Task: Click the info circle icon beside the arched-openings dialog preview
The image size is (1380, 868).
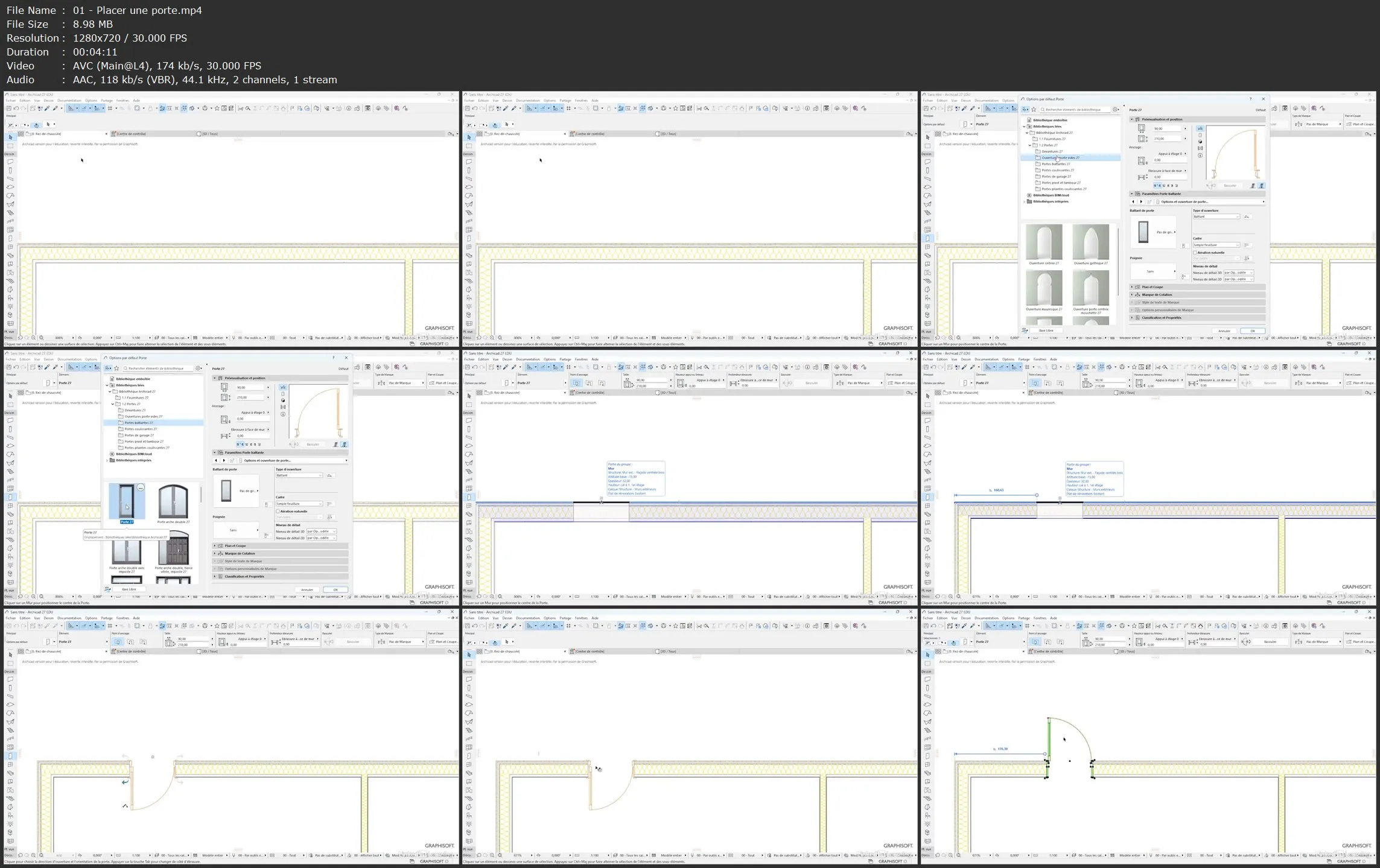Action: point(1200,156)
